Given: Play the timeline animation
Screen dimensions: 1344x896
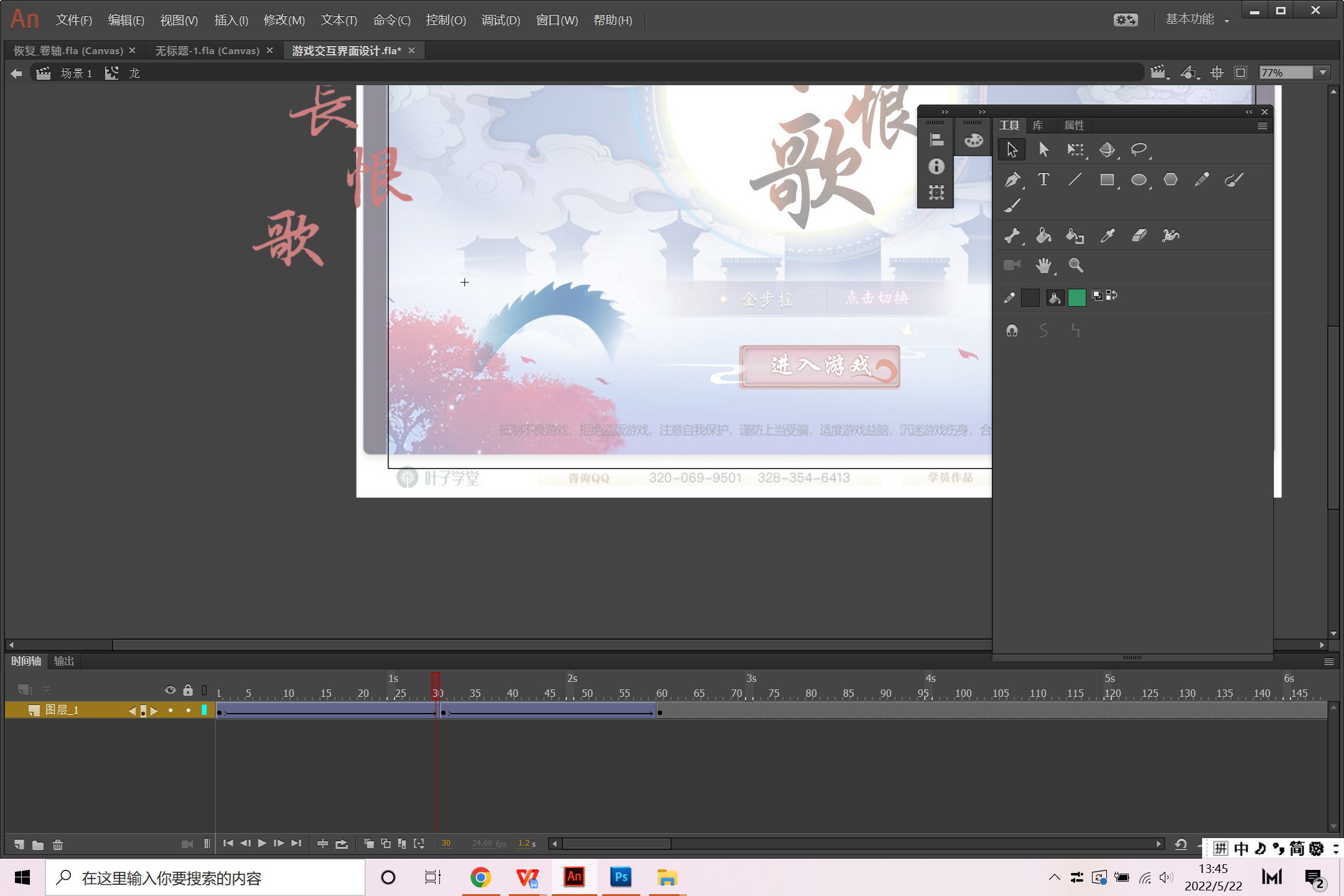Looking at the screenshot, I should tap(262, 844).
